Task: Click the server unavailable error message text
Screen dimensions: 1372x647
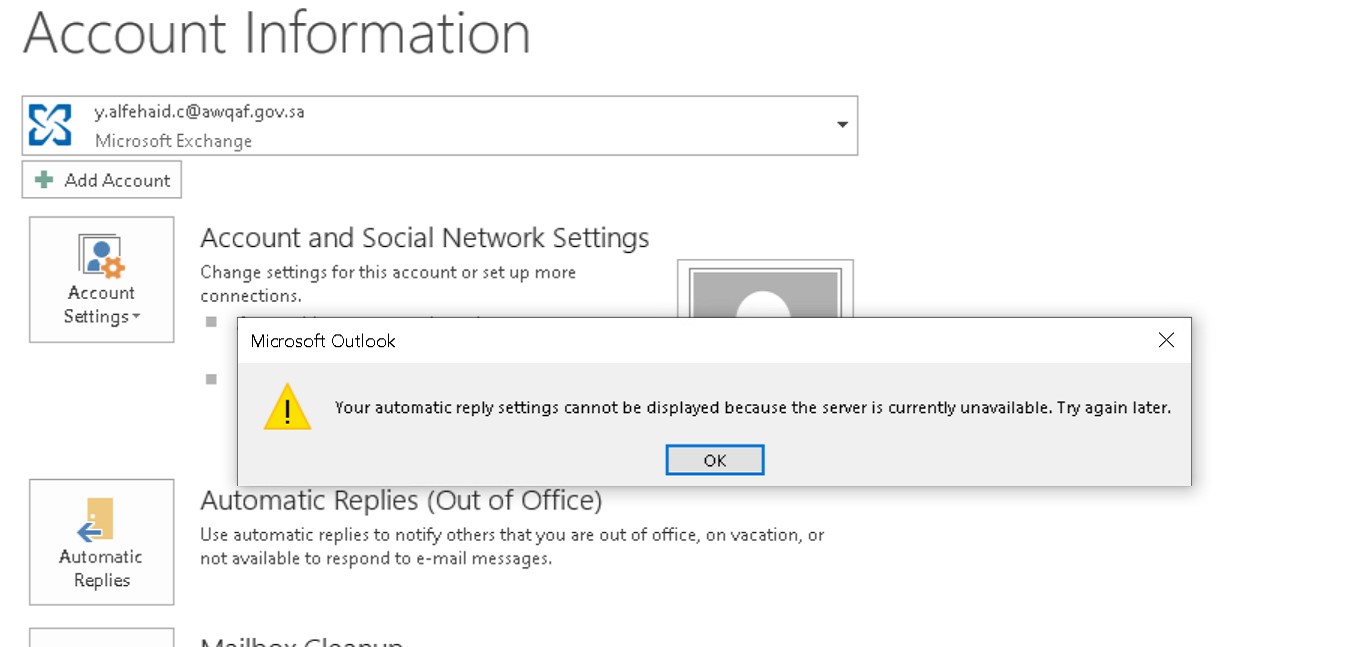Action: pos(753,408)
